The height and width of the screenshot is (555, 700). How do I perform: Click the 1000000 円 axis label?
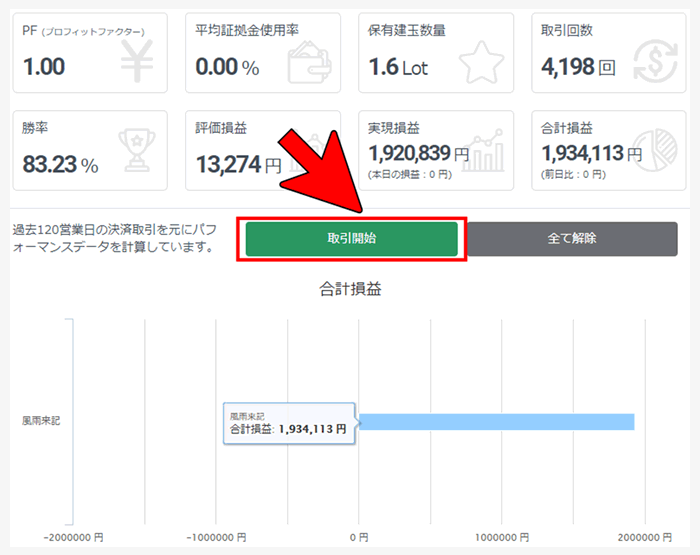point(502,538)
